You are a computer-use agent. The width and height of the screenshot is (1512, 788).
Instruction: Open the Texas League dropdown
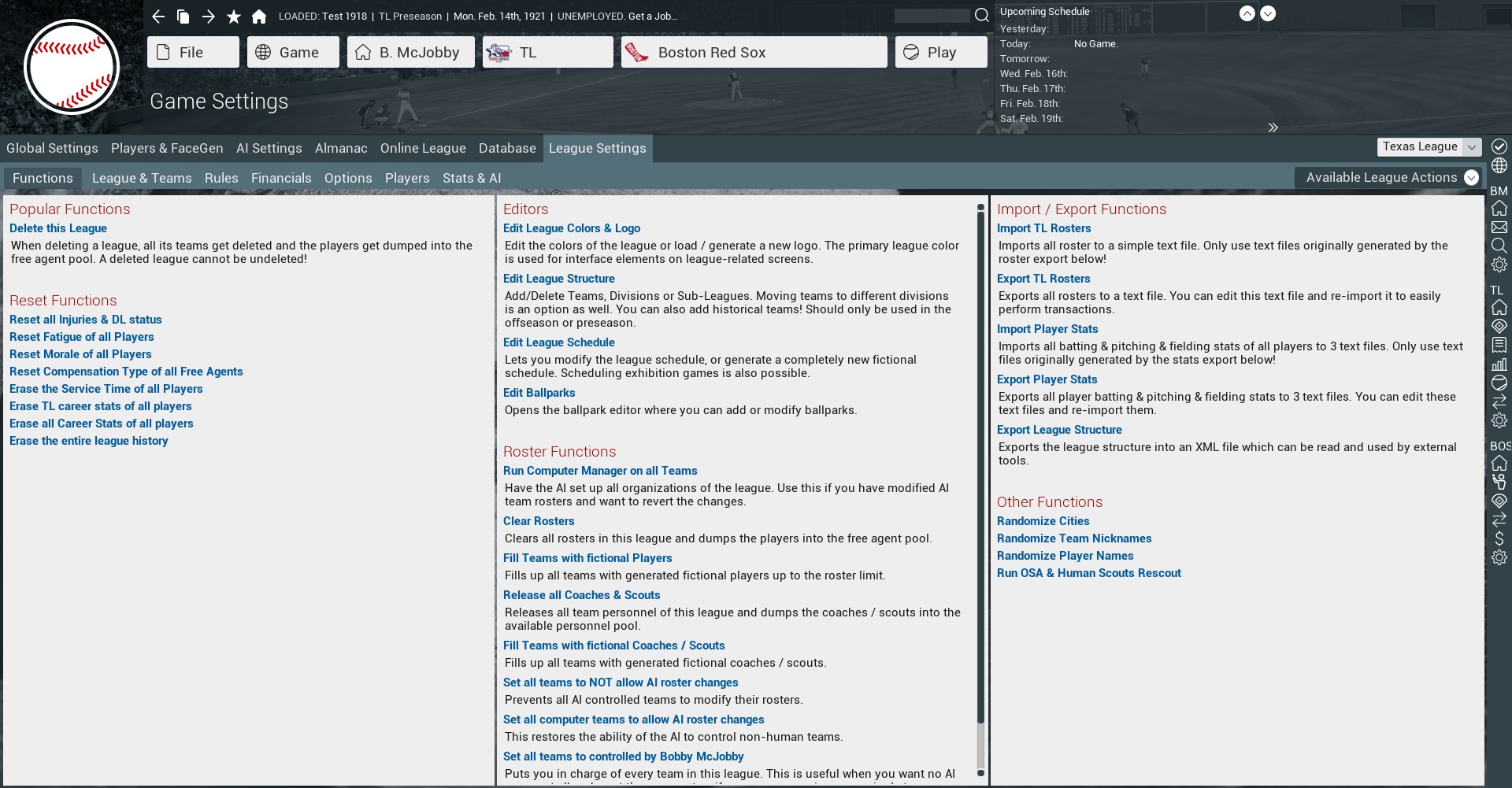pos(1429,147)
